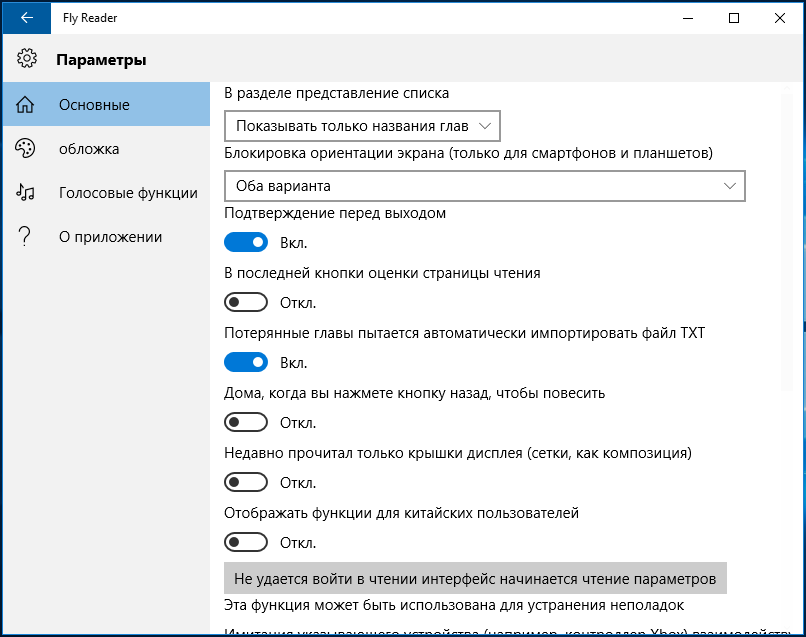Enable Дома, когда вы нажмете кнопку назад toggle
This screenshot has width=806, height=637.
pos(246,423)
